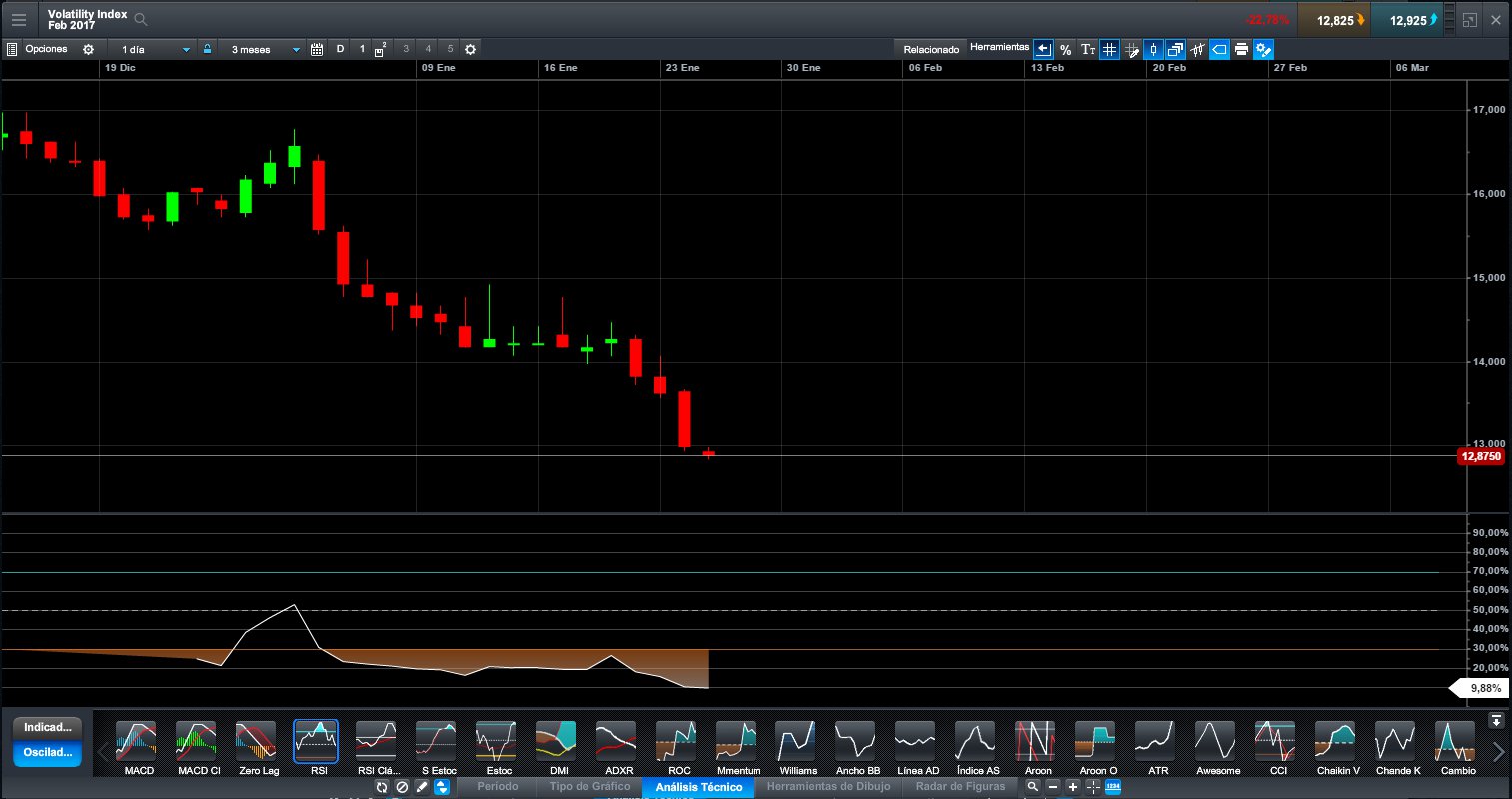This screenshot has height=799, width=1512.
Task: Detach the chart window with popout icon
Action: pos(1469,19)
